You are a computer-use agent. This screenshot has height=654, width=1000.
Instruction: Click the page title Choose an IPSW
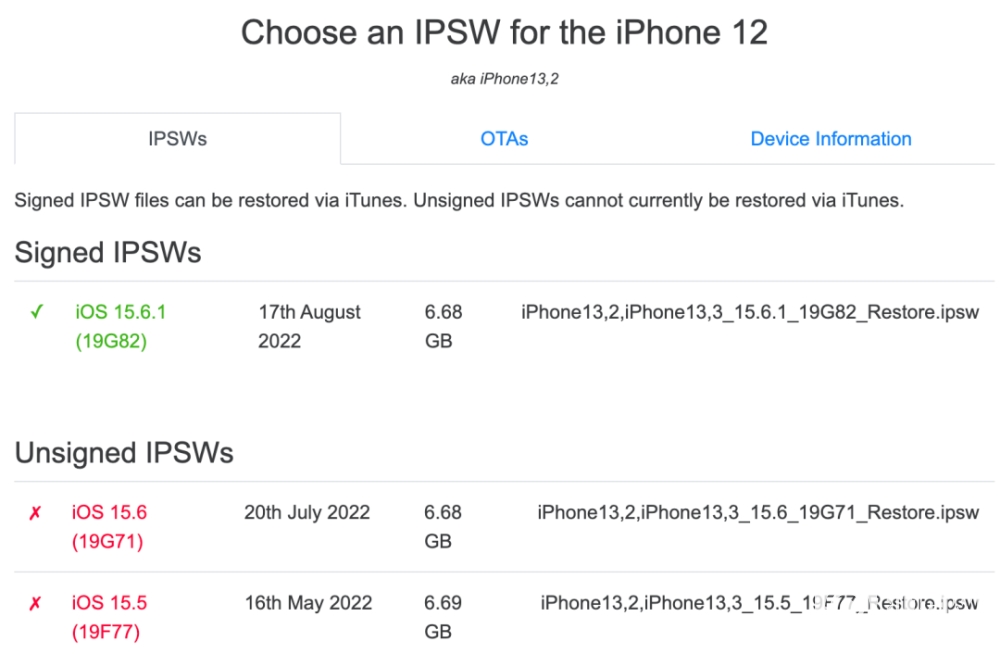pyautogui.click(x=504, y=32)
